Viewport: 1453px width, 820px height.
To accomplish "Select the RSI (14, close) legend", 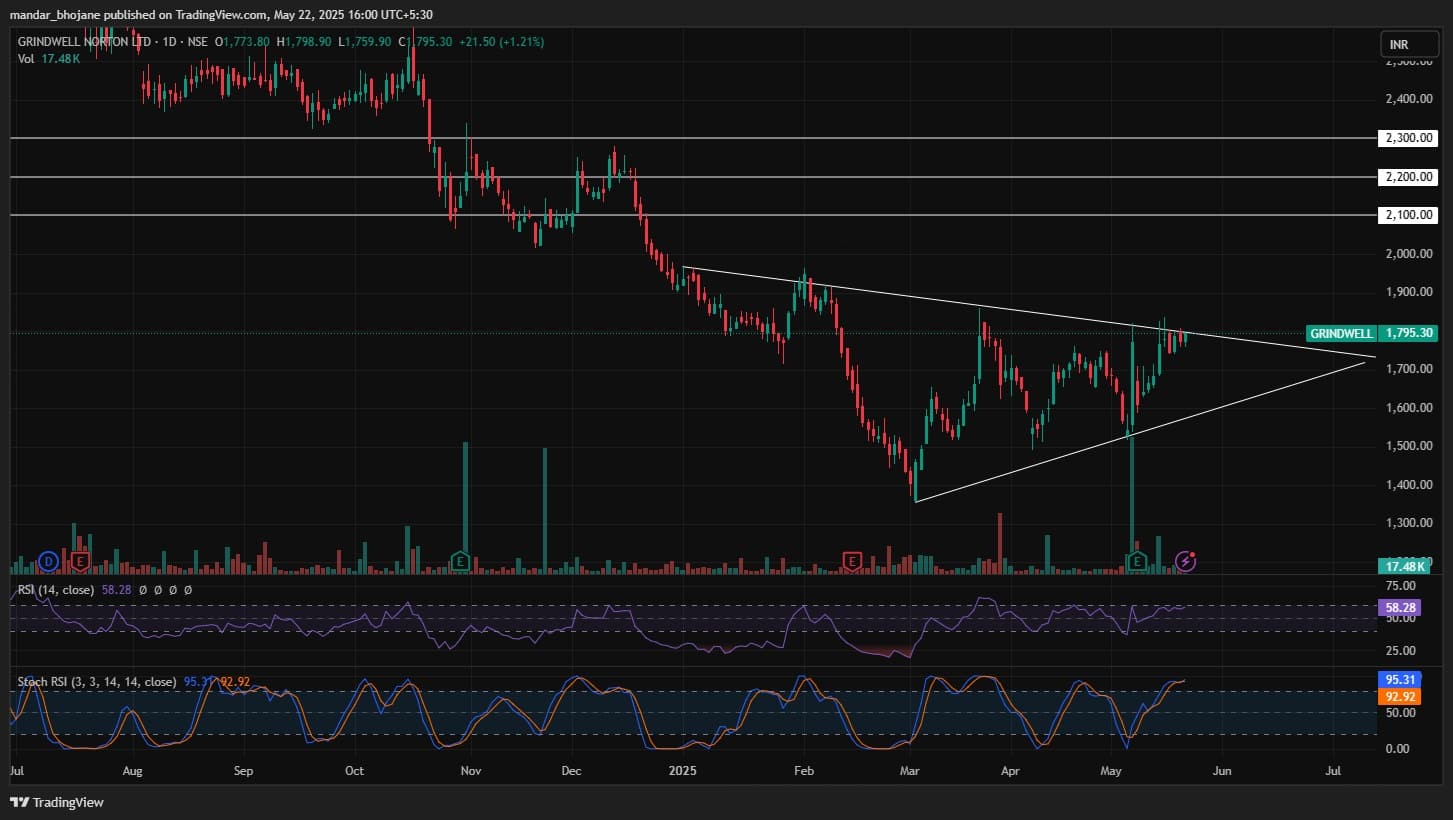I will [x=56, y=590].
